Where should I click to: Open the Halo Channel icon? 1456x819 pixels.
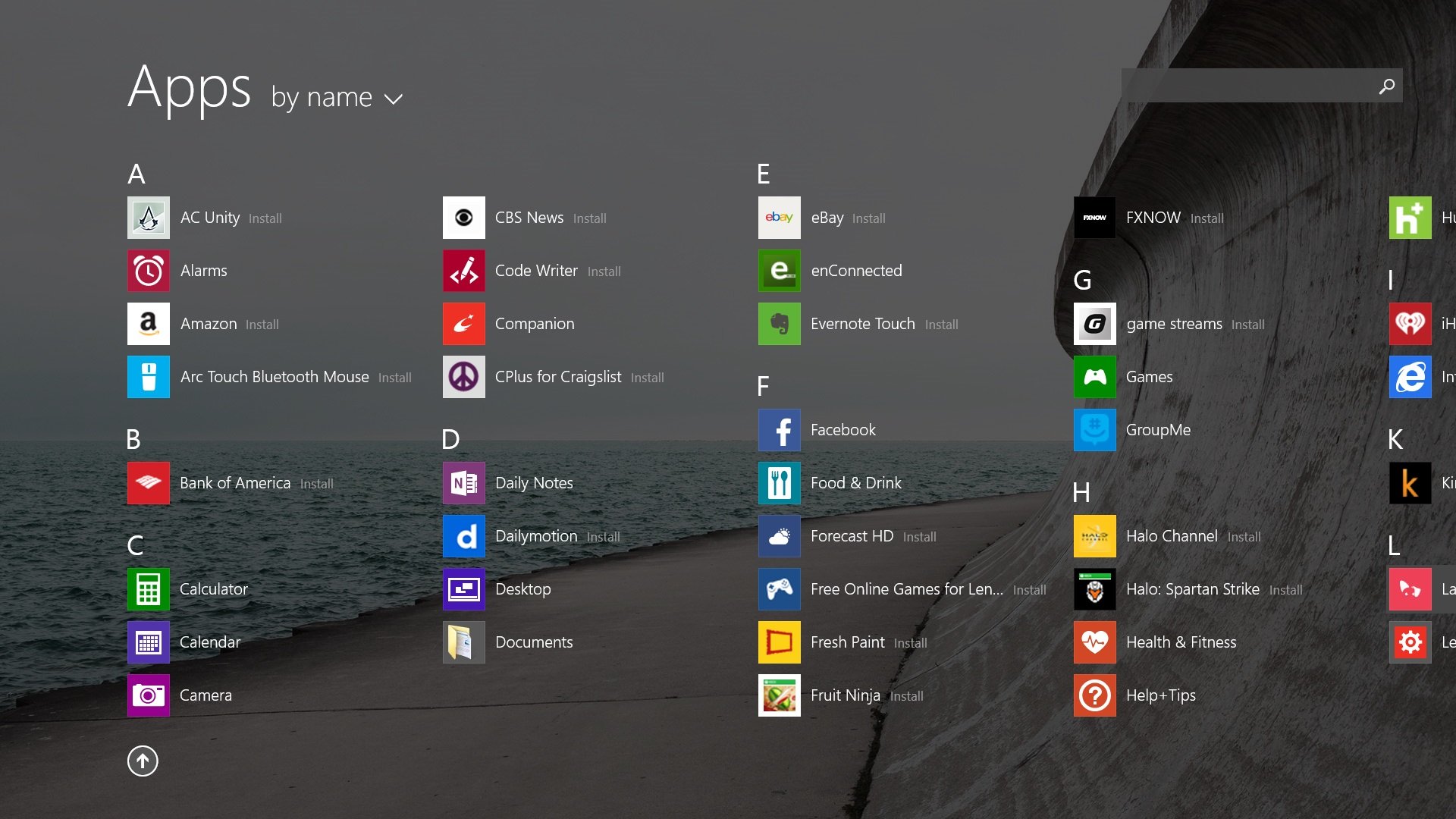[x=1095, y=536]
